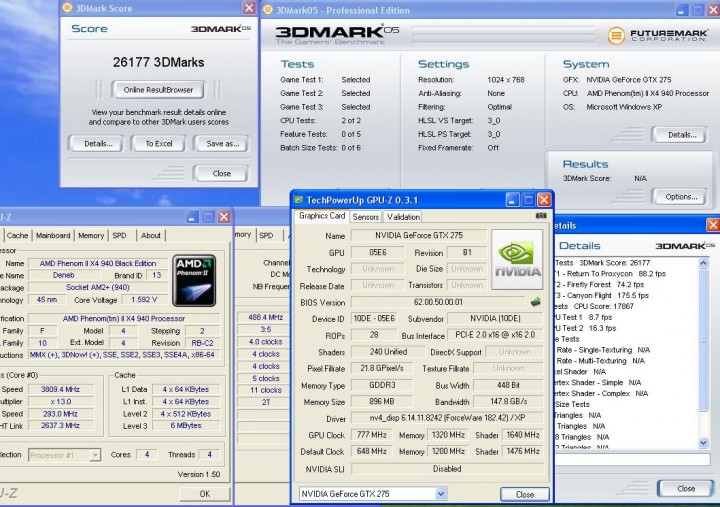Open the Processor #1 selection dropdown
The image size is (720, 507).
pos(95,455)
